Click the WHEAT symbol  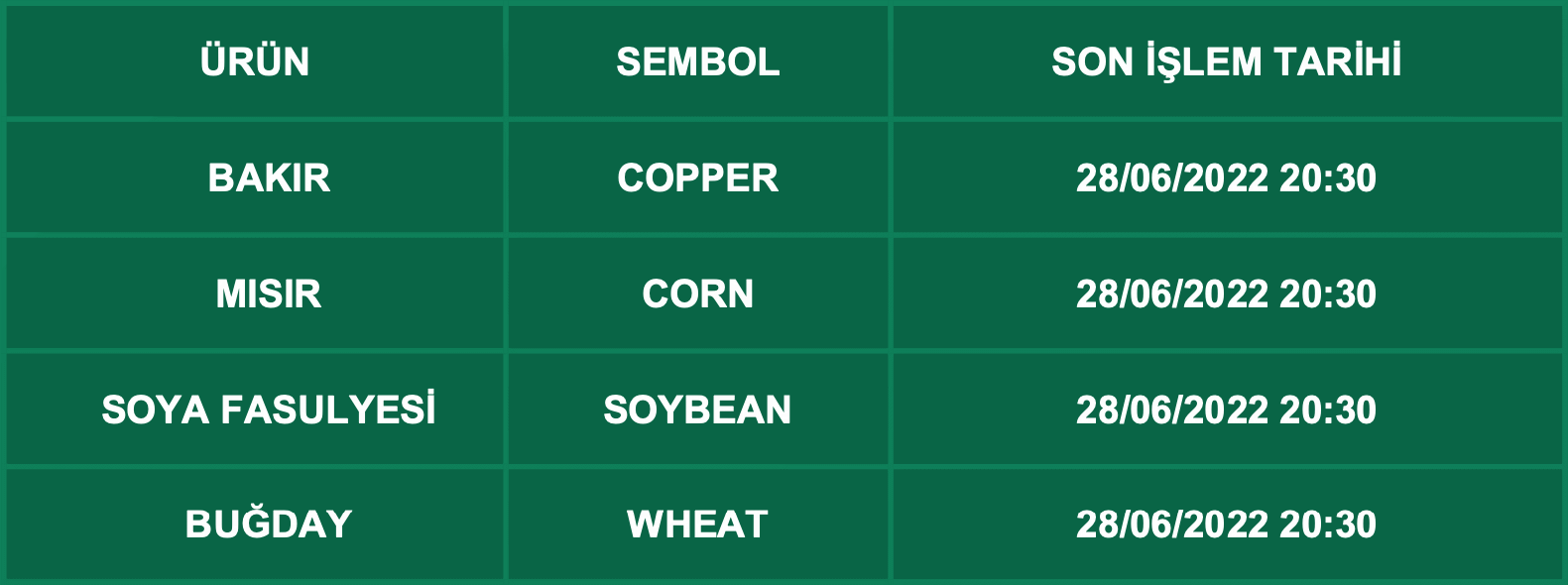click(x=697, y=524)
